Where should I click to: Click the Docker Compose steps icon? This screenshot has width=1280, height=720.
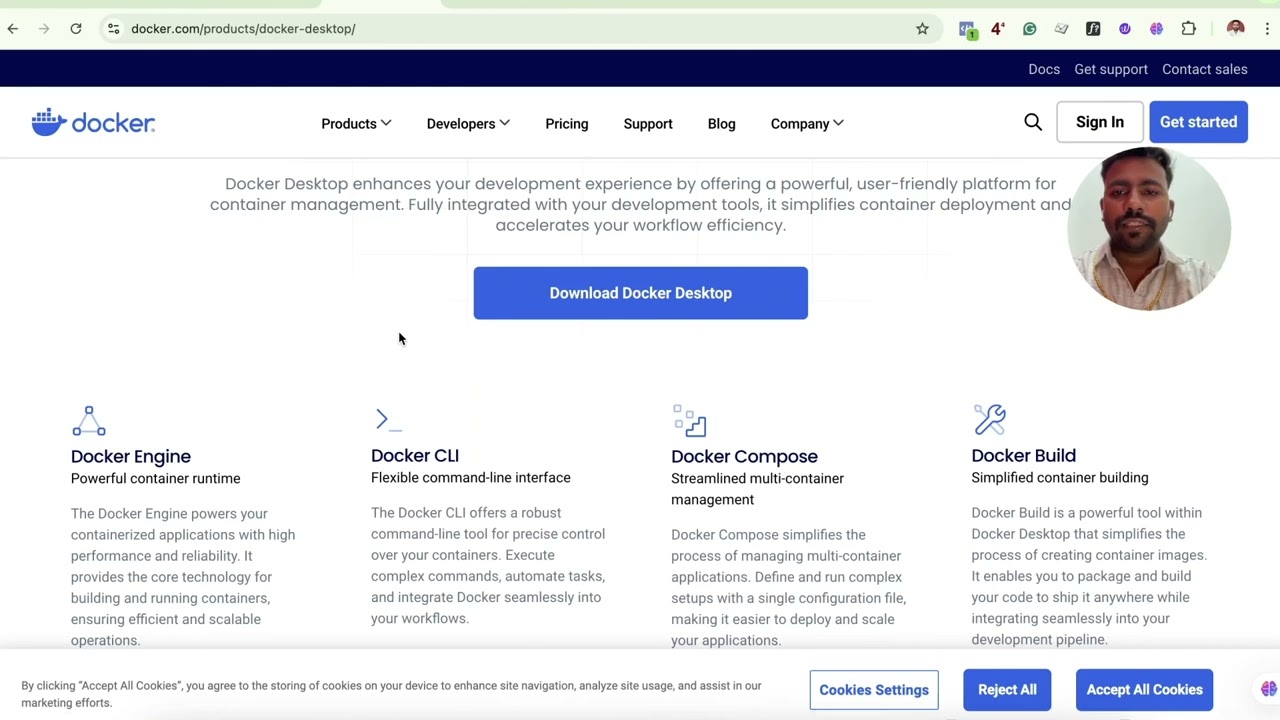[x=690, y=421]
